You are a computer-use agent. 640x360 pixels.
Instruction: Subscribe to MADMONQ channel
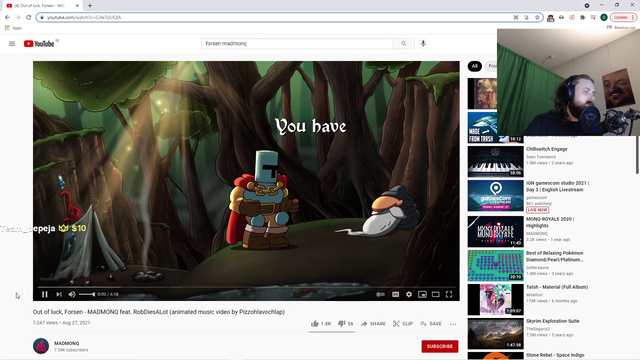[440, 346]
